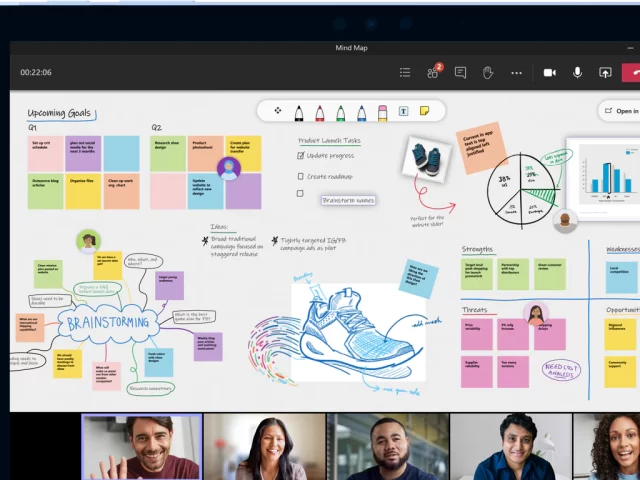
Task: Select the sneakers photo
Action: coord(427,159)
